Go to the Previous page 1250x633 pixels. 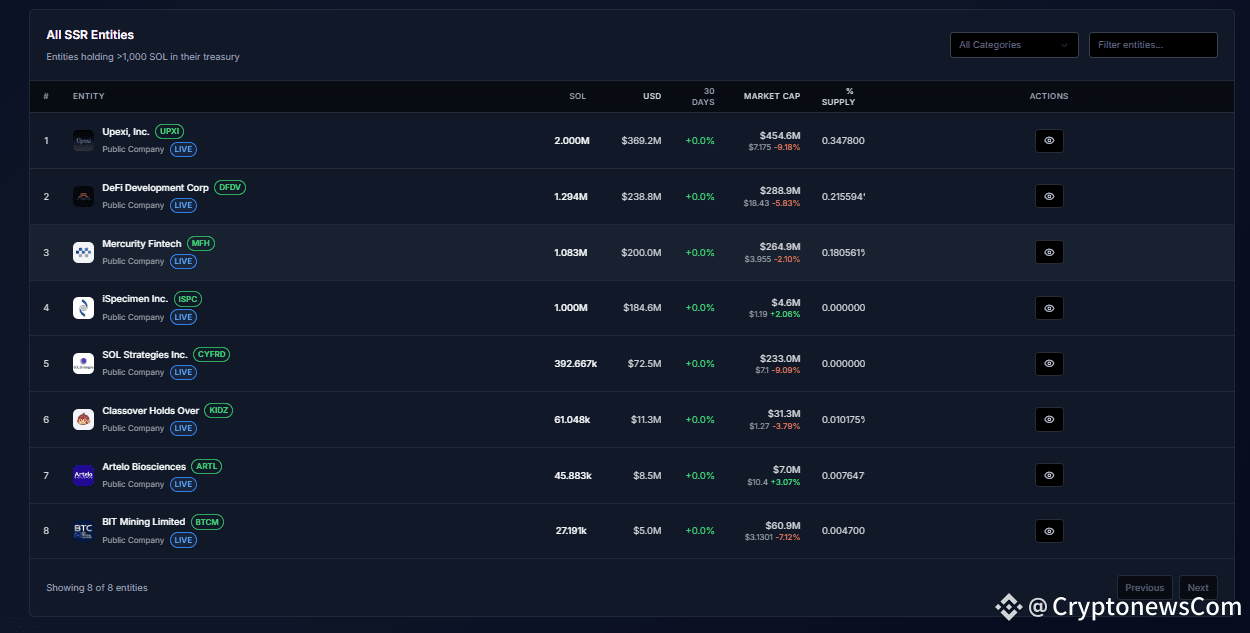pyautogui.click(x=1144, y=588)
